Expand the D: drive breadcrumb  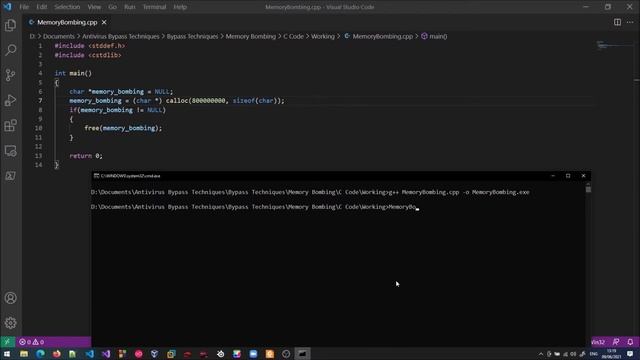click(x=32, y=36)
